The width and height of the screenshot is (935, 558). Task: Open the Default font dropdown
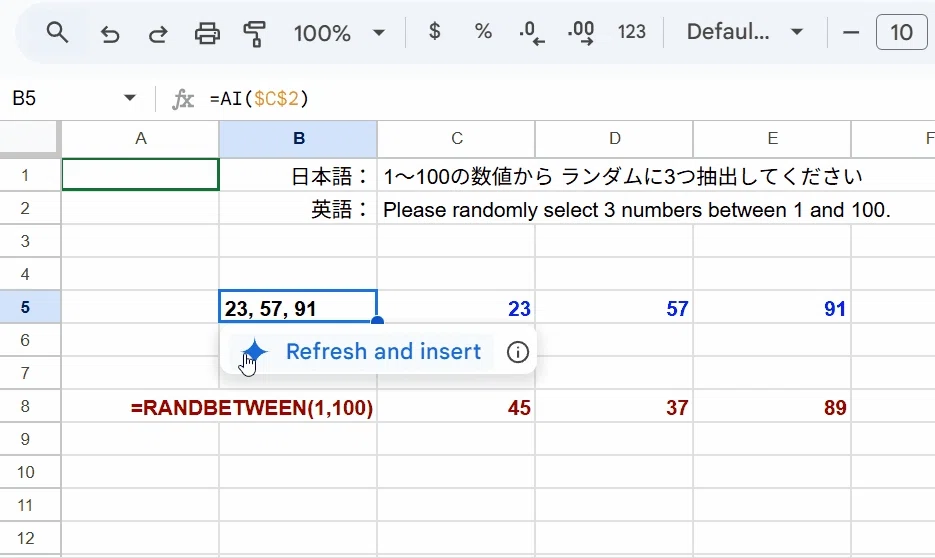coord(745,32)
